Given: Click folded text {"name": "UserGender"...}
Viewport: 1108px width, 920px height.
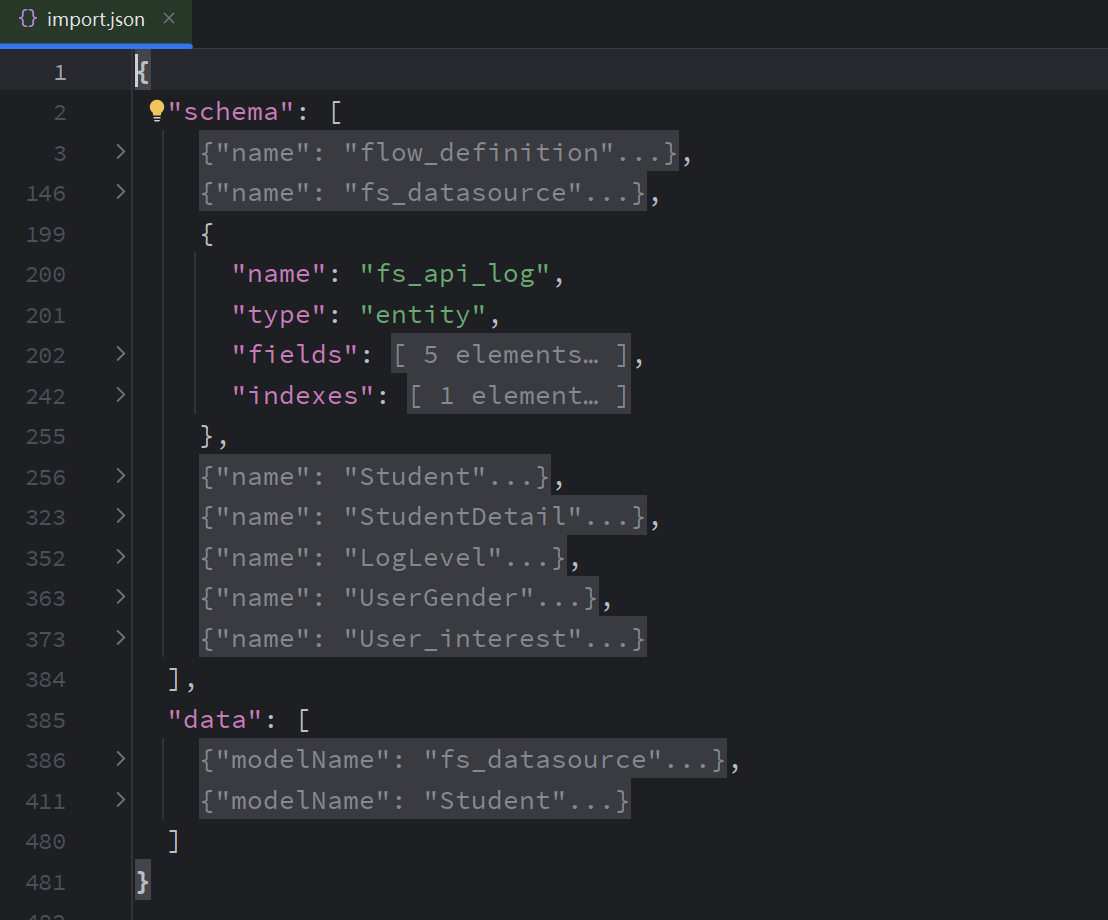Looking at the screenshot, I should tap(399, 598).
